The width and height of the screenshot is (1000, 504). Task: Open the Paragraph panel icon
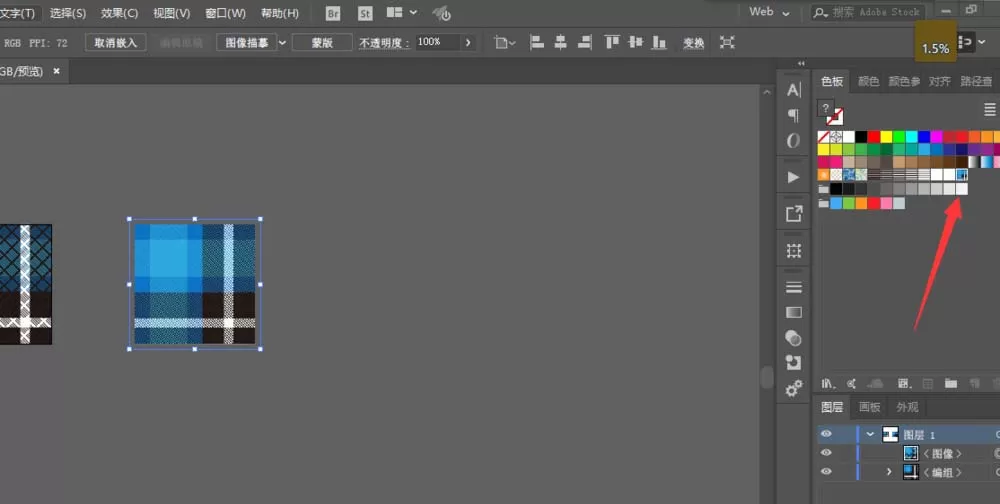point(793,115)
